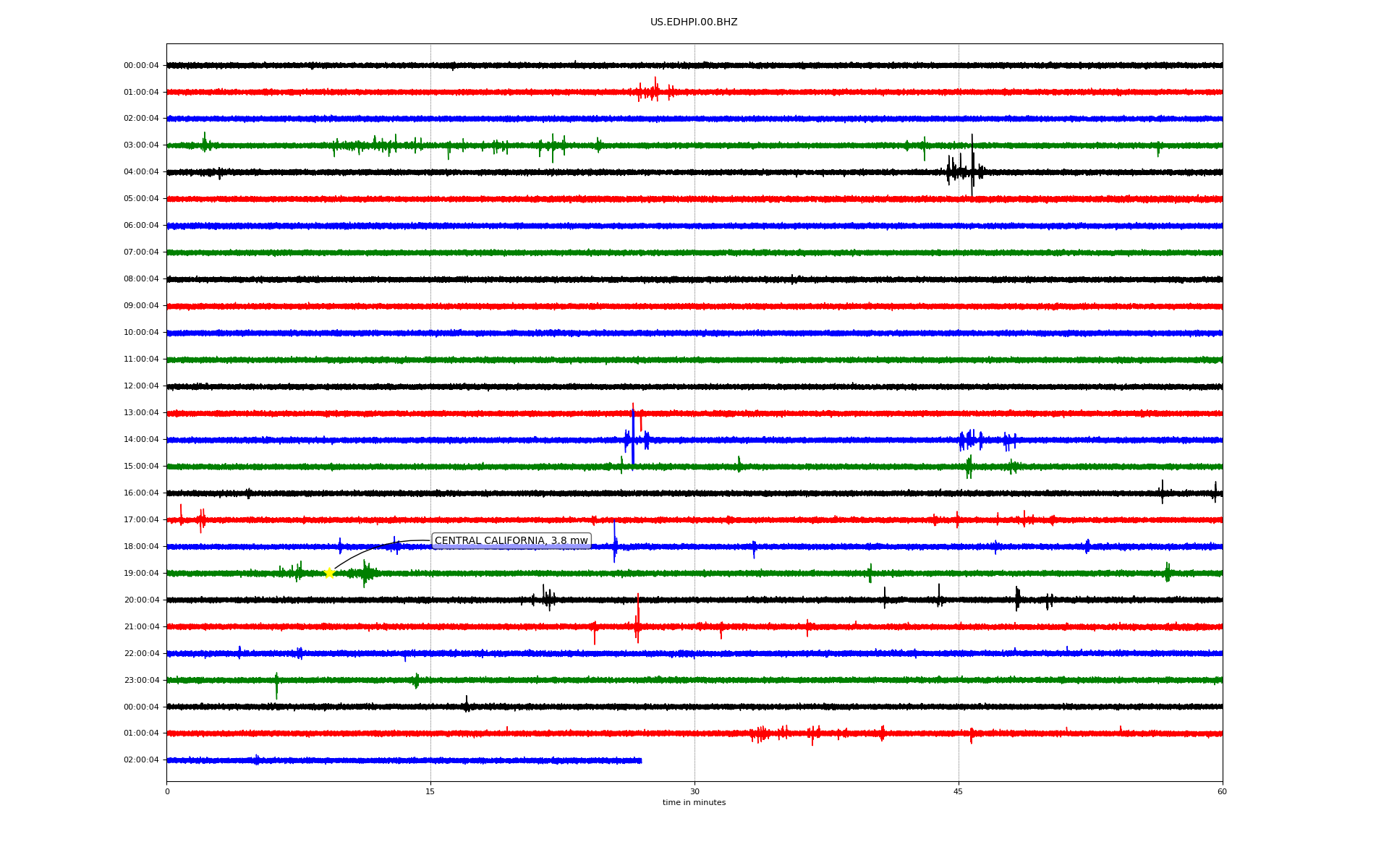Screen dimensions: 1389x868
Task: Select the 17:00:04 row label
Action: point(141,519)
